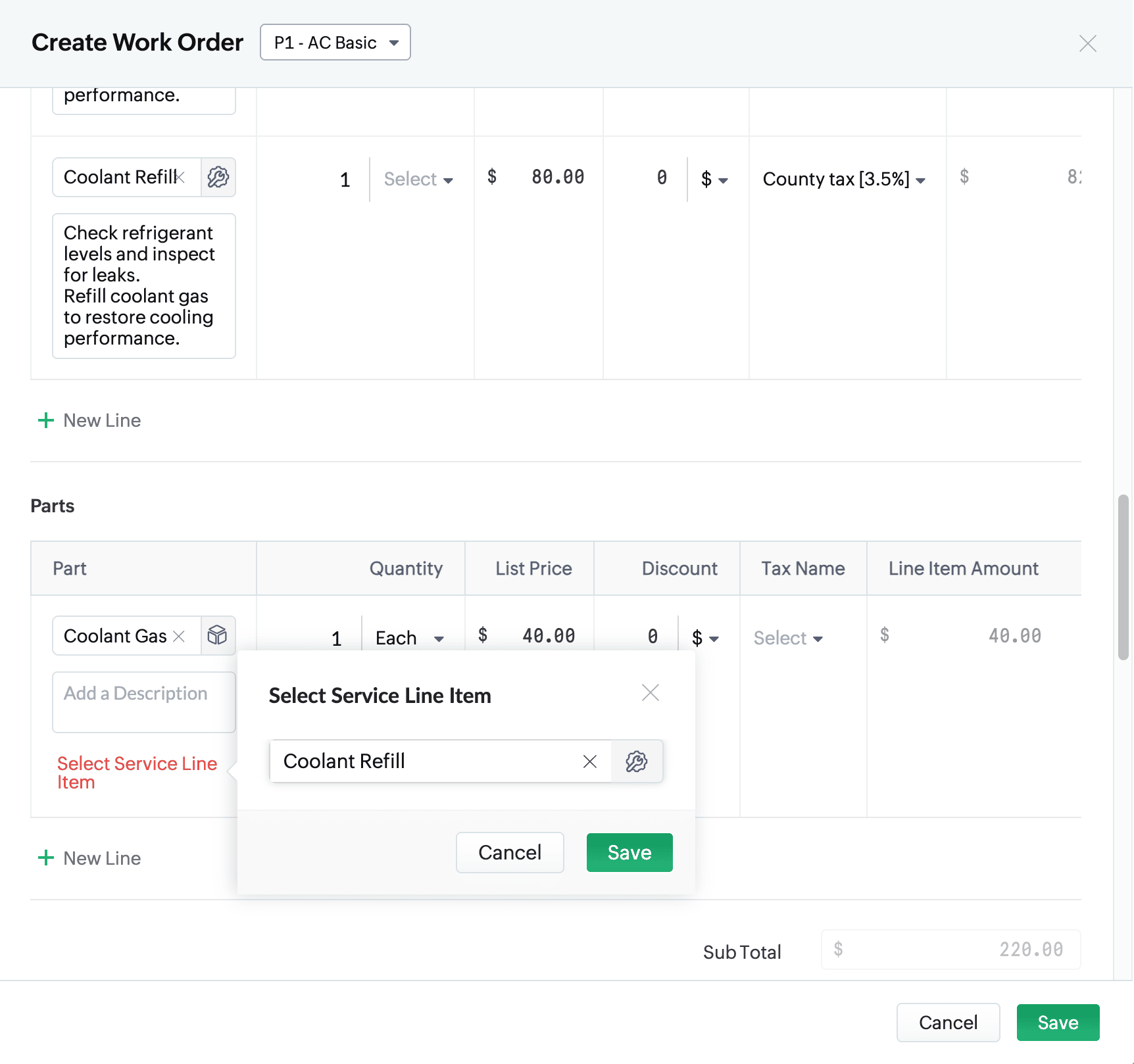1134x1064 pixels.
Task: Edit the Coolant Refill service discount value
Action: pos(661,178)
